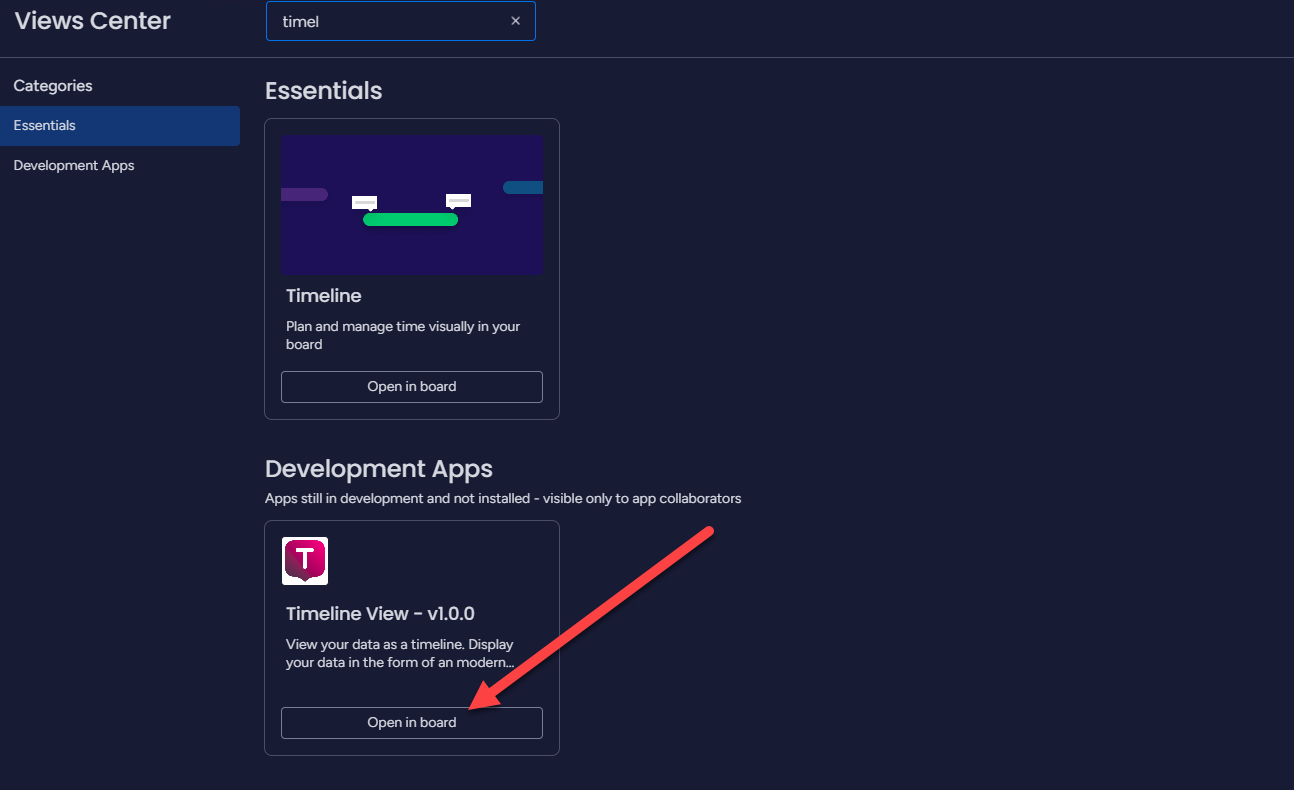Click the pink Timeline View app icon
1294x790 pixels.
[x=305, y=560]
